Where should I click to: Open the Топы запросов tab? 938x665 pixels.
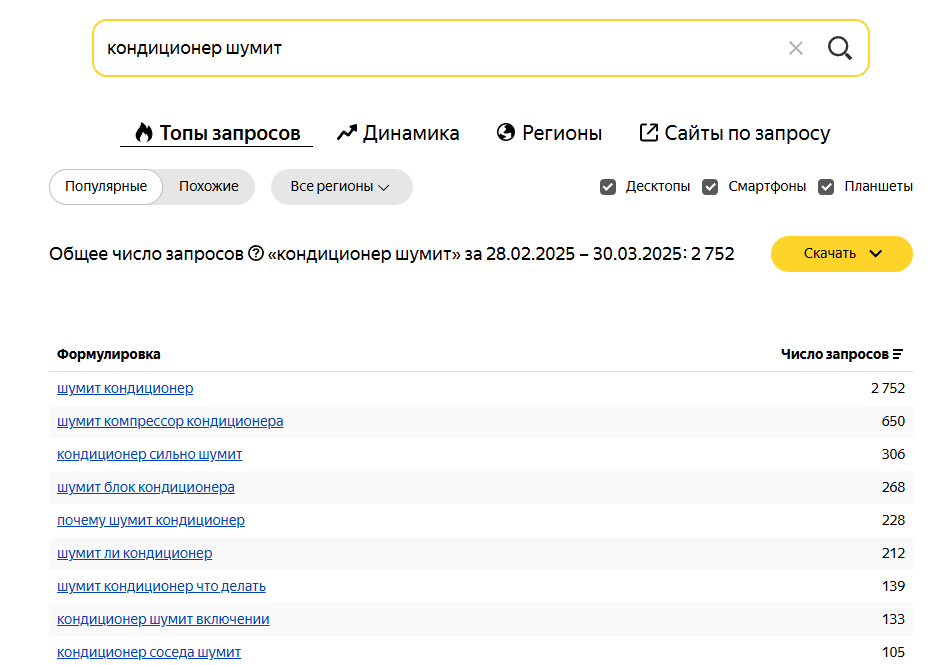(217, 133)
